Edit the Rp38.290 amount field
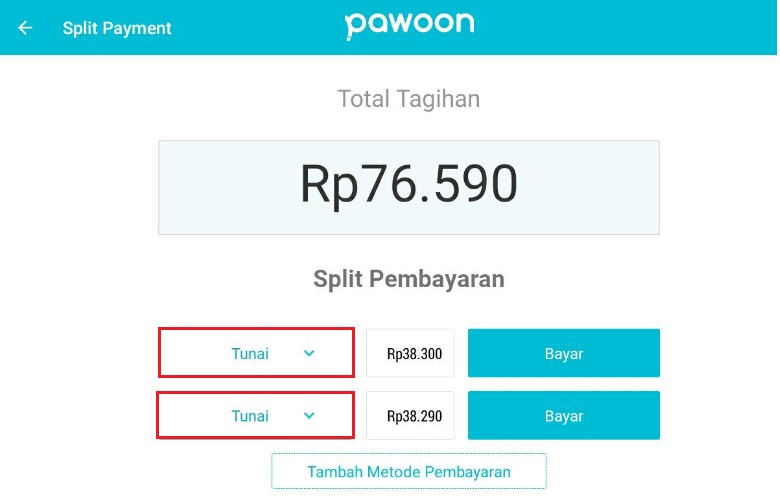Viewport: 780px width, 499px height. (410, 415)
